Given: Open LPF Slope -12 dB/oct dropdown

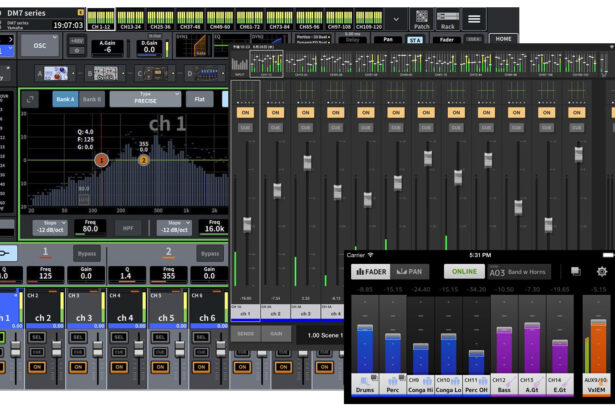Looking at the screenshot, I should tap(175, 228).
